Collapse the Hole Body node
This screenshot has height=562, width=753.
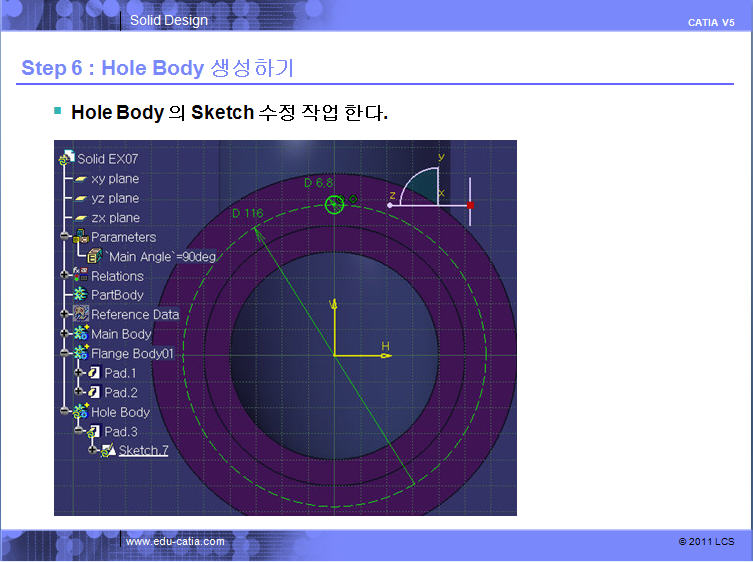click(64, 411)
